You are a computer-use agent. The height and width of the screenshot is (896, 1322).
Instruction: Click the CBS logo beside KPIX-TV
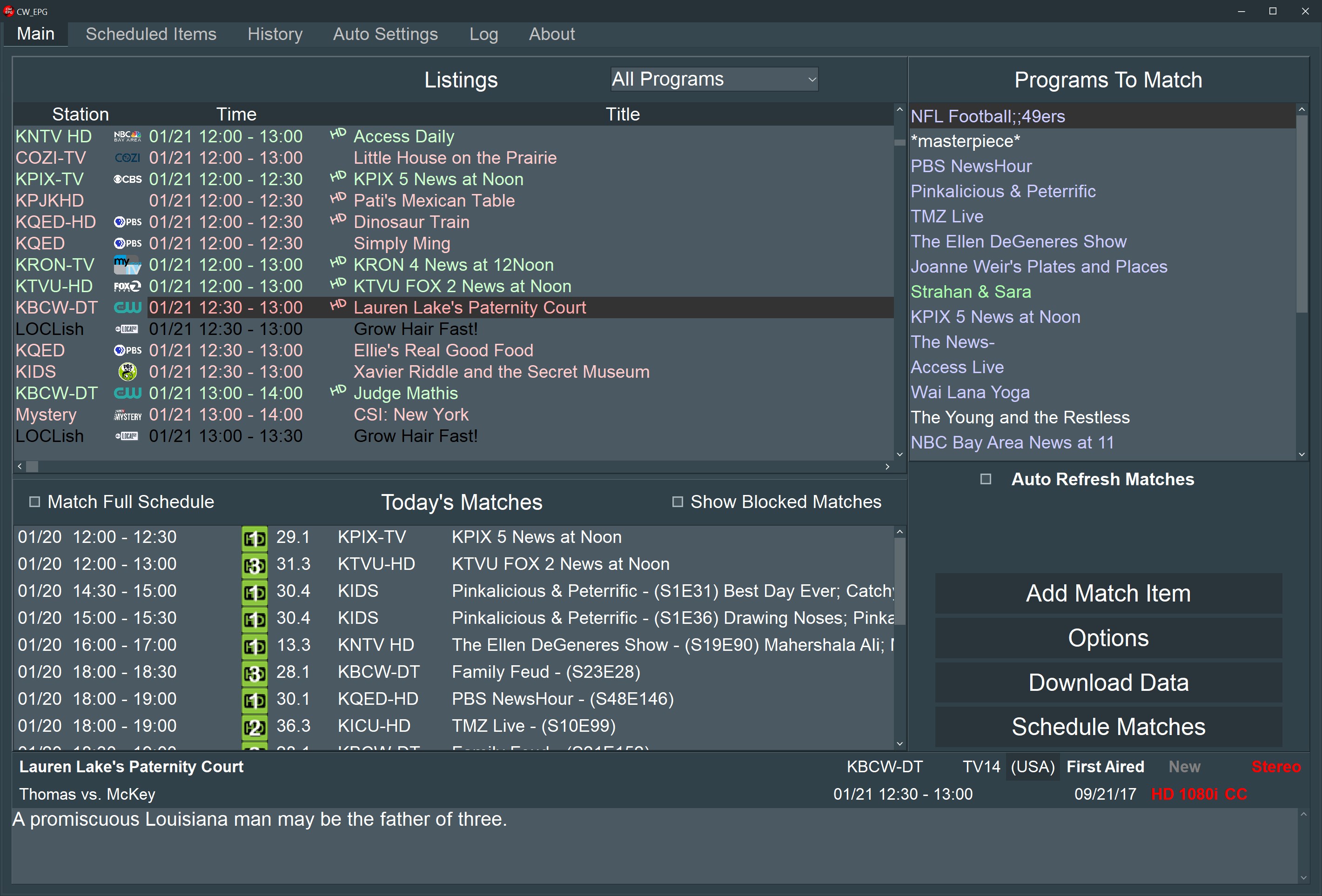coord(128,179)
